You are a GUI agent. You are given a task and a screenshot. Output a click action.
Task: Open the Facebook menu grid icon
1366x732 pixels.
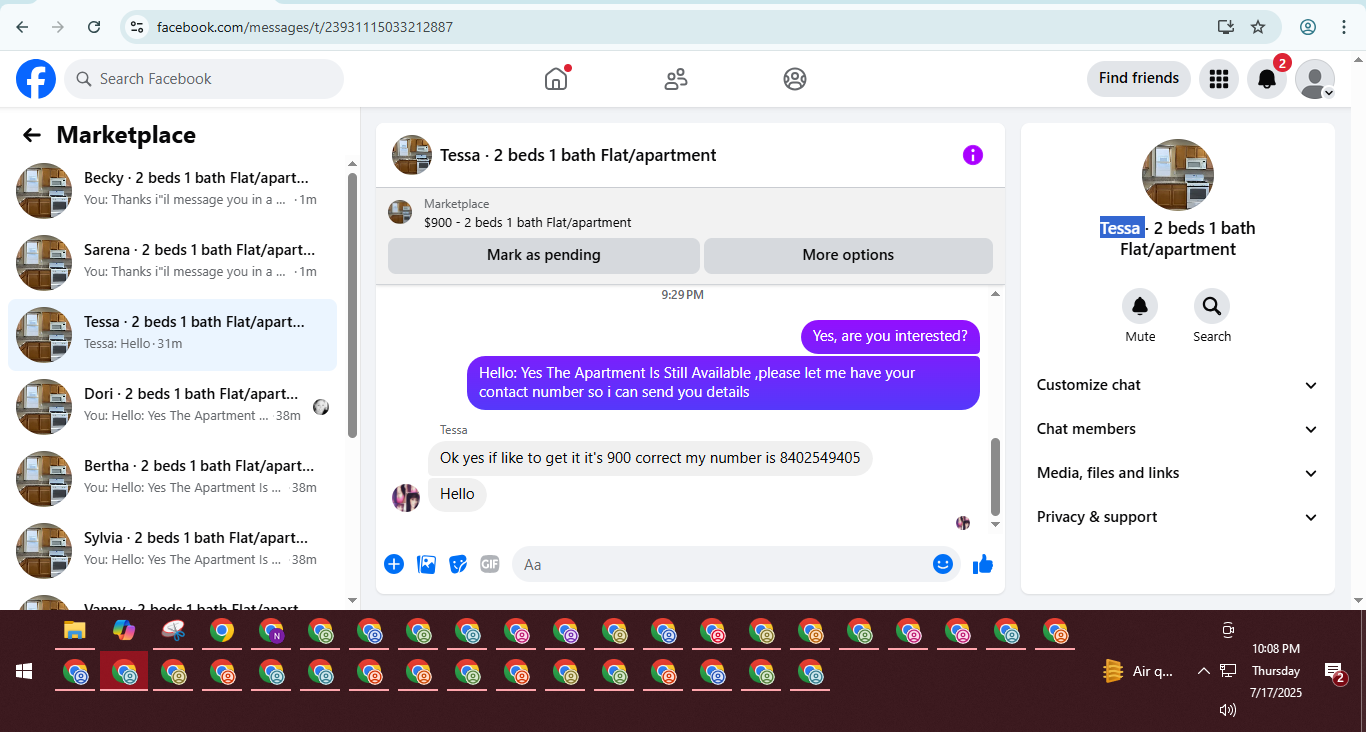tap(1219, 79)
